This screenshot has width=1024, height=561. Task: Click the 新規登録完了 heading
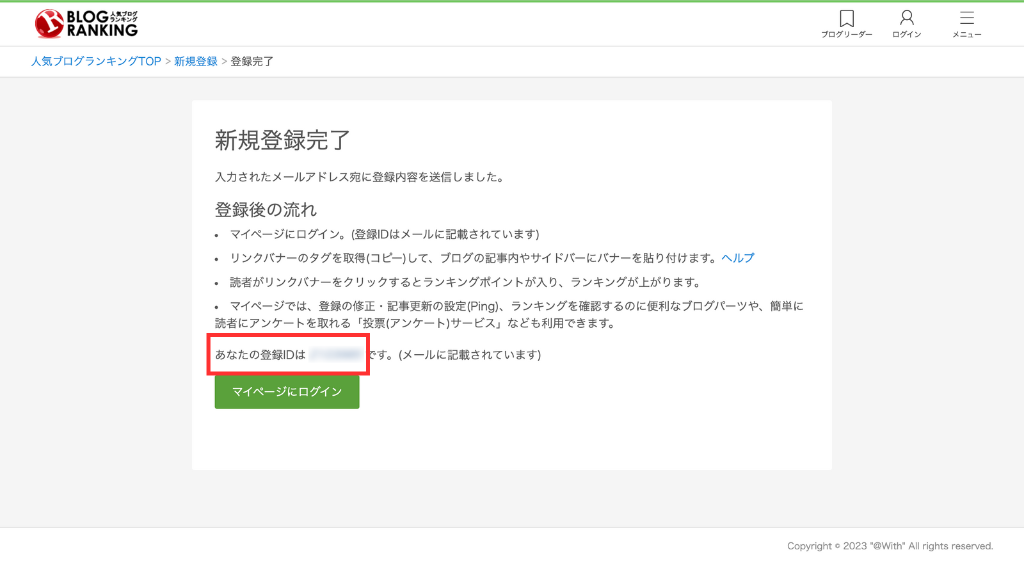pos(282,140)
